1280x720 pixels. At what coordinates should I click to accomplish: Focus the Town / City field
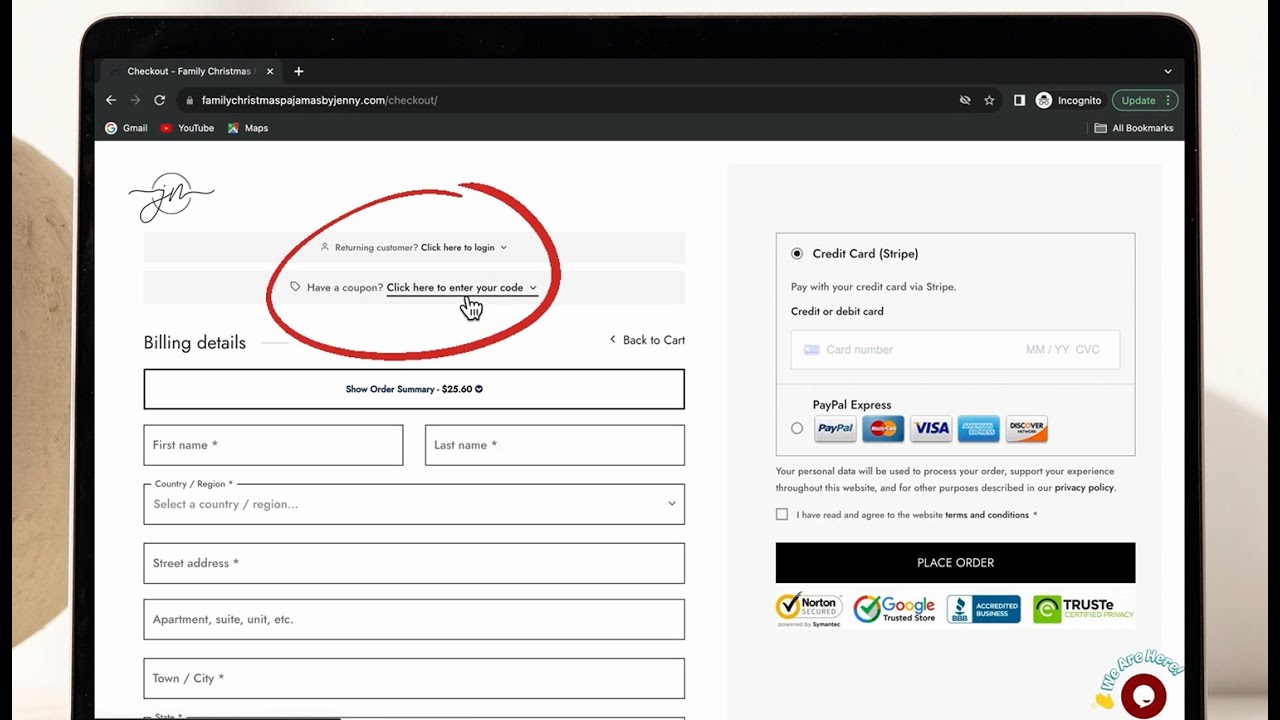(x=414, y=678)
